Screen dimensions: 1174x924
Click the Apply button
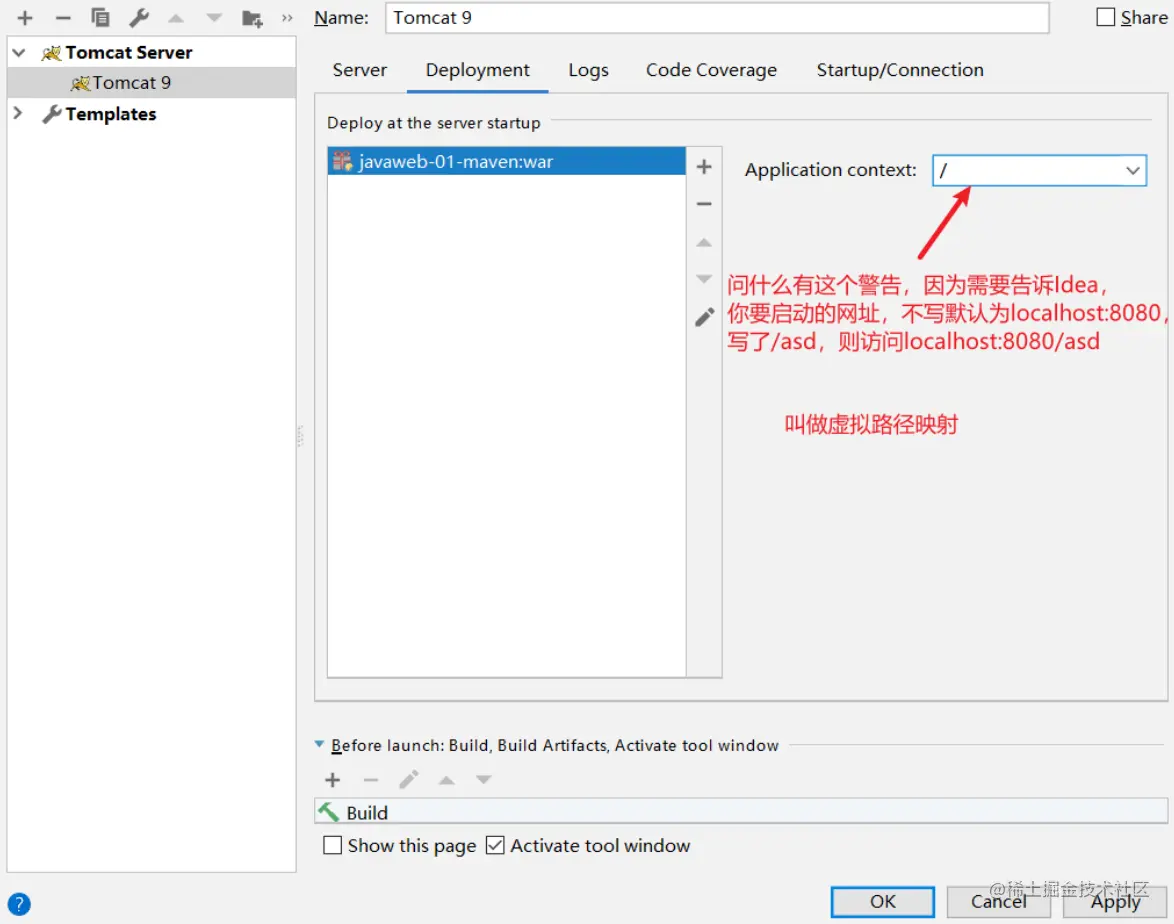coord(1115,902)
